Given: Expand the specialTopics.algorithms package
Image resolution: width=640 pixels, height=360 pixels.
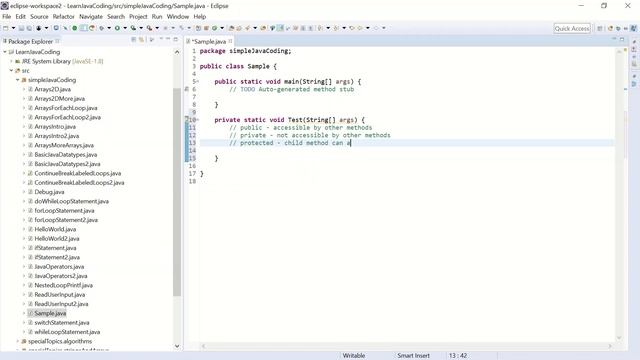Looking at the screenshot, I should coord(18,341).
